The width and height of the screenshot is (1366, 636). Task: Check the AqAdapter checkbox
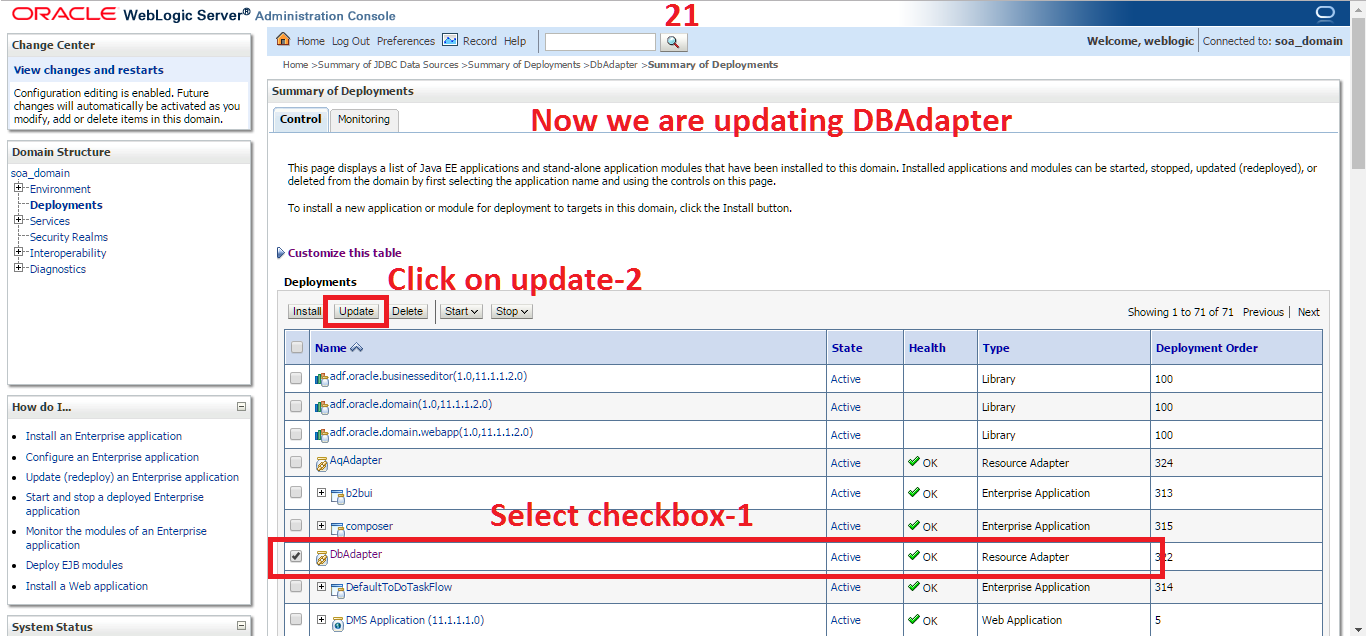click(x=296, y=462)
